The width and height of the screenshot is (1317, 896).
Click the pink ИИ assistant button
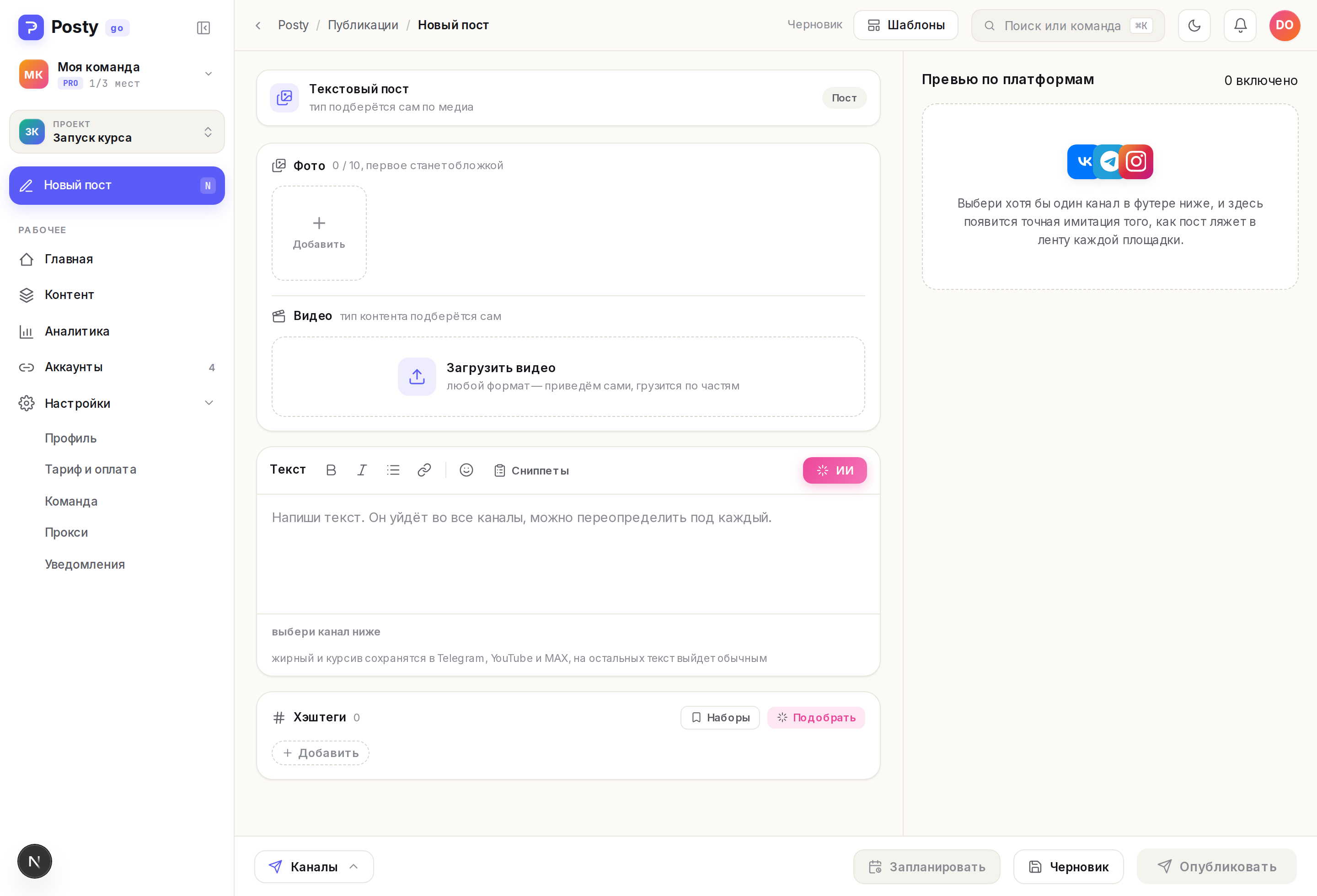(834, 470)
